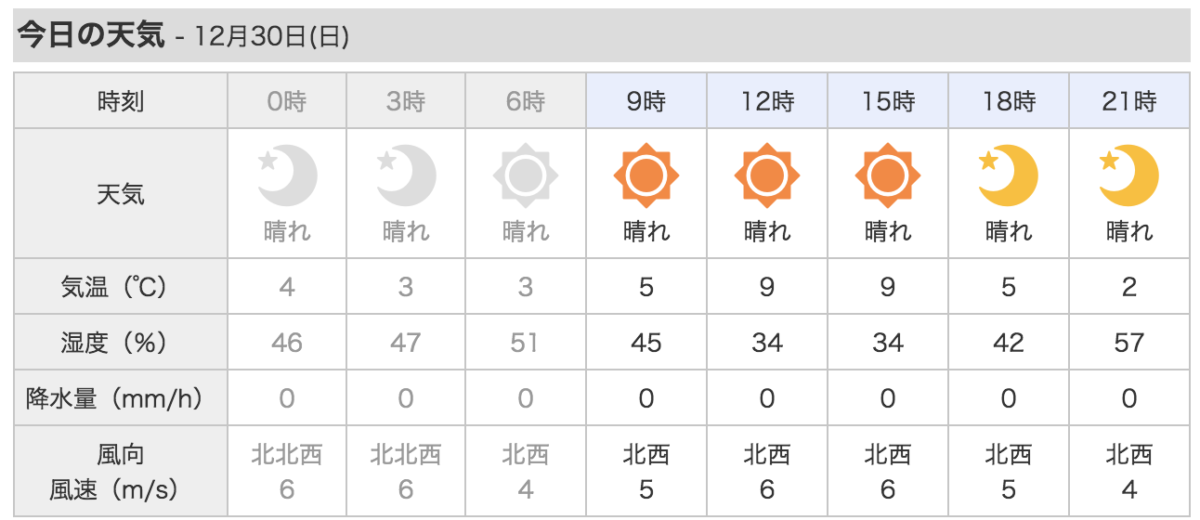Click the 降水量（mm/h） row label
1200x520 pixels.
point(121,399)
